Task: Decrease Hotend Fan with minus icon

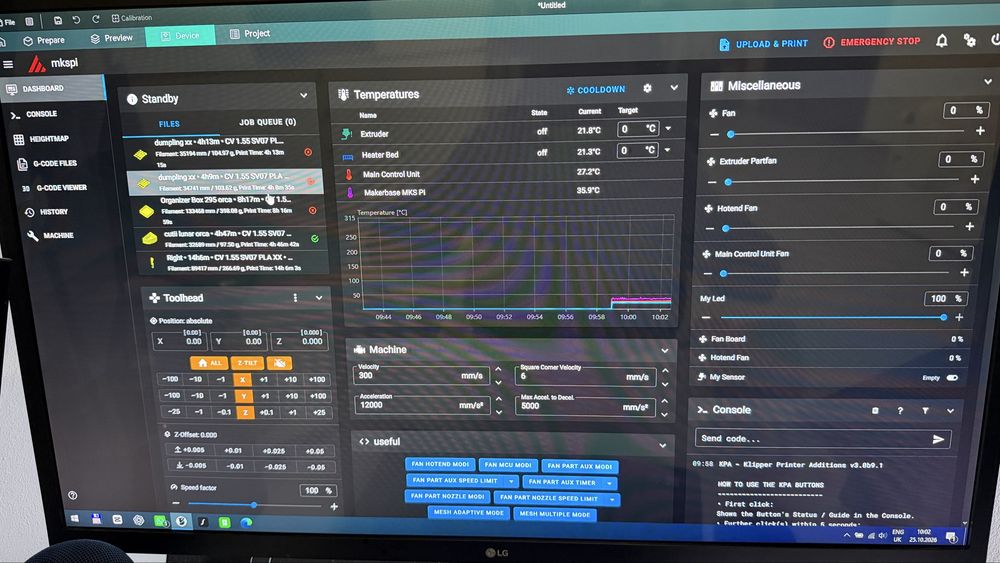Action: coord(710,228)
